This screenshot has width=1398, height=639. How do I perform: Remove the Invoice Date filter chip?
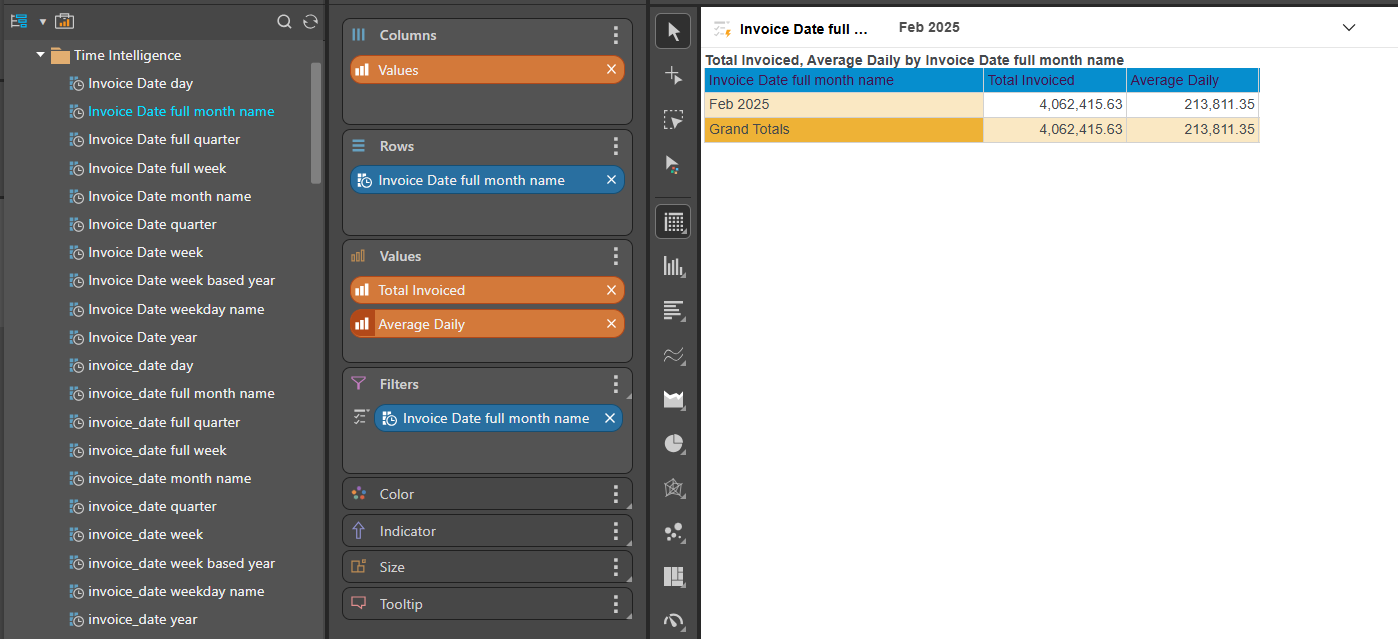tap(610, 418)
